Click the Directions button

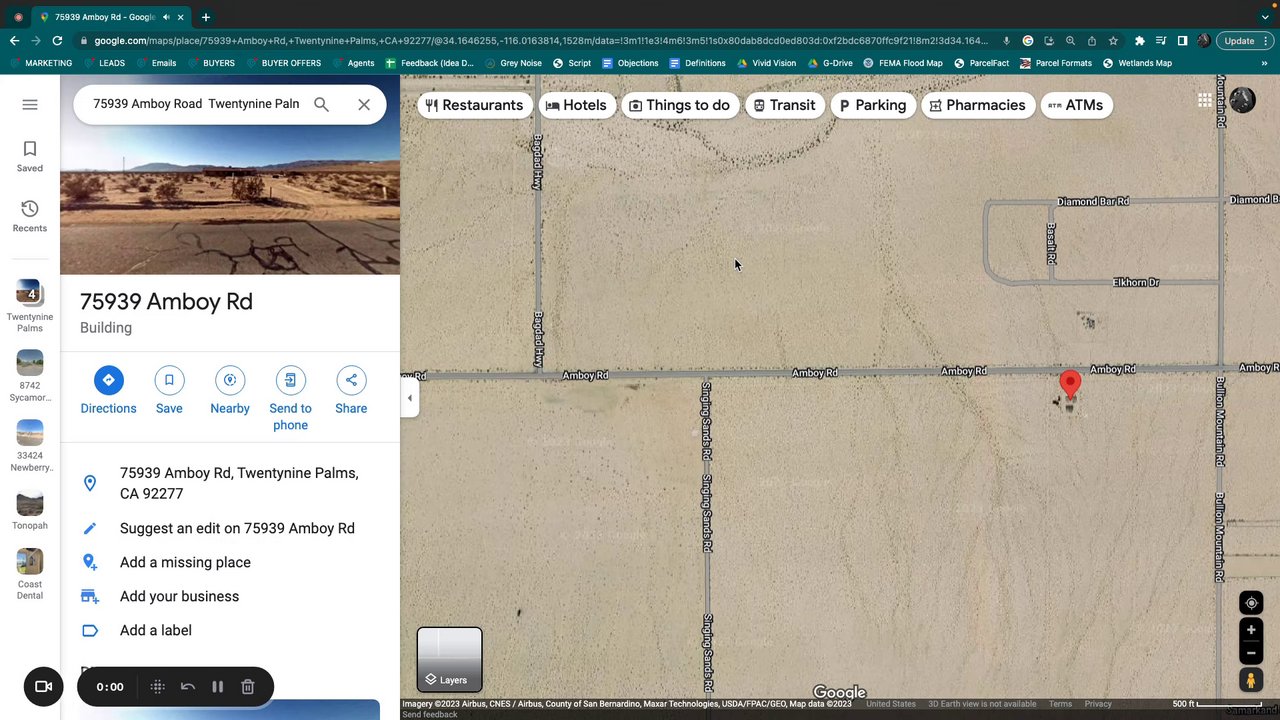108,391
